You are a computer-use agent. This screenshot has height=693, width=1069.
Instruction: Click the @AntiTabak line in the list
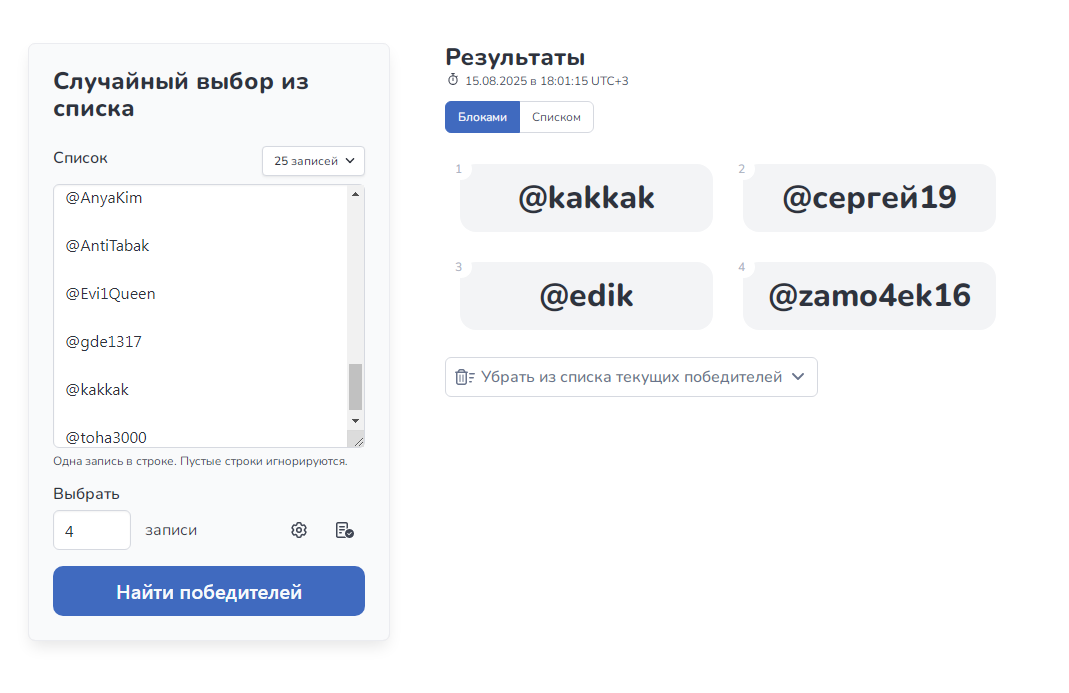[108, 246]
